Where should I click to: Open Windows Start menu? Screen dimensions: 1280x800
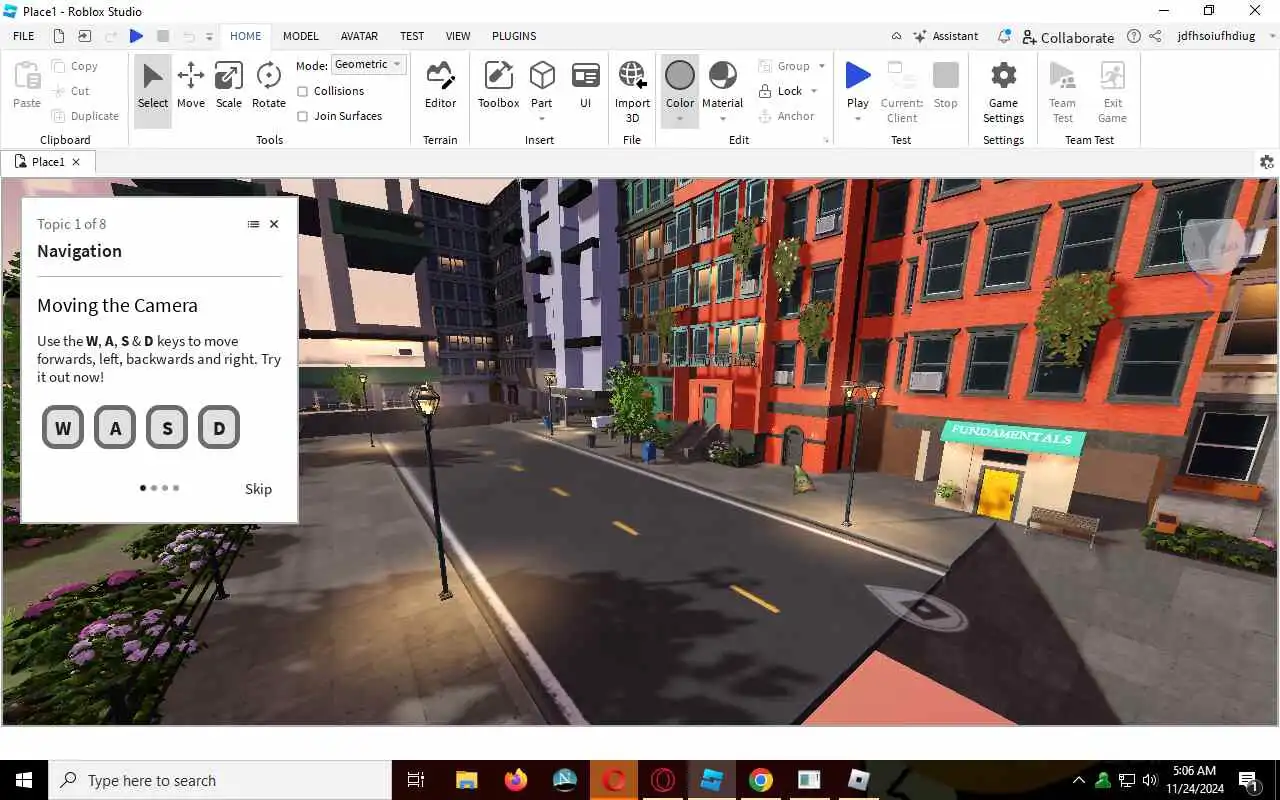pyautogui.click(x=24, y=780)
